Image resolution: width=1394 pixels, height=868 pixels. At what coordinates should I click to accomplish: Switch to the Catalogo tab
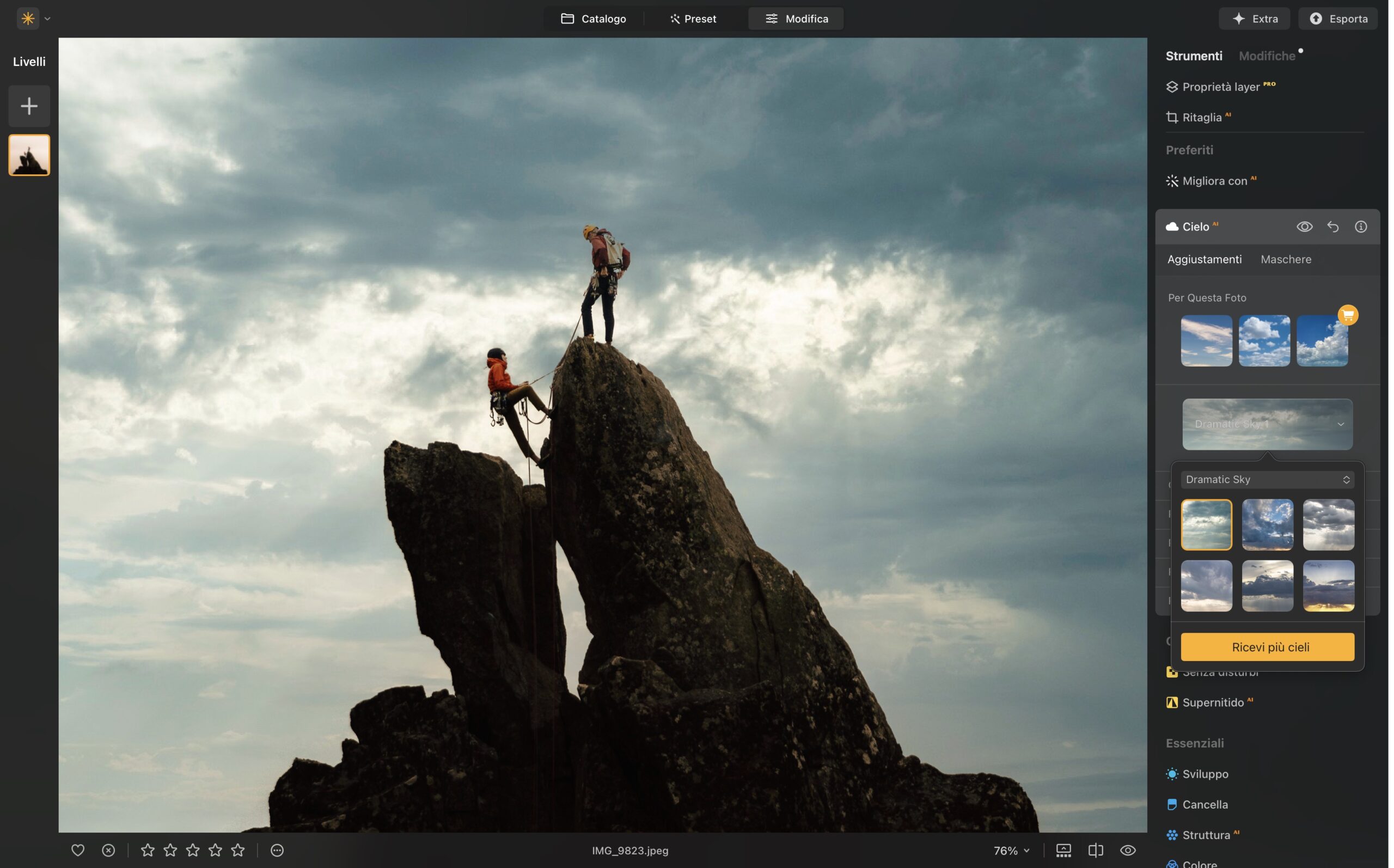click(x=594, y=19)
